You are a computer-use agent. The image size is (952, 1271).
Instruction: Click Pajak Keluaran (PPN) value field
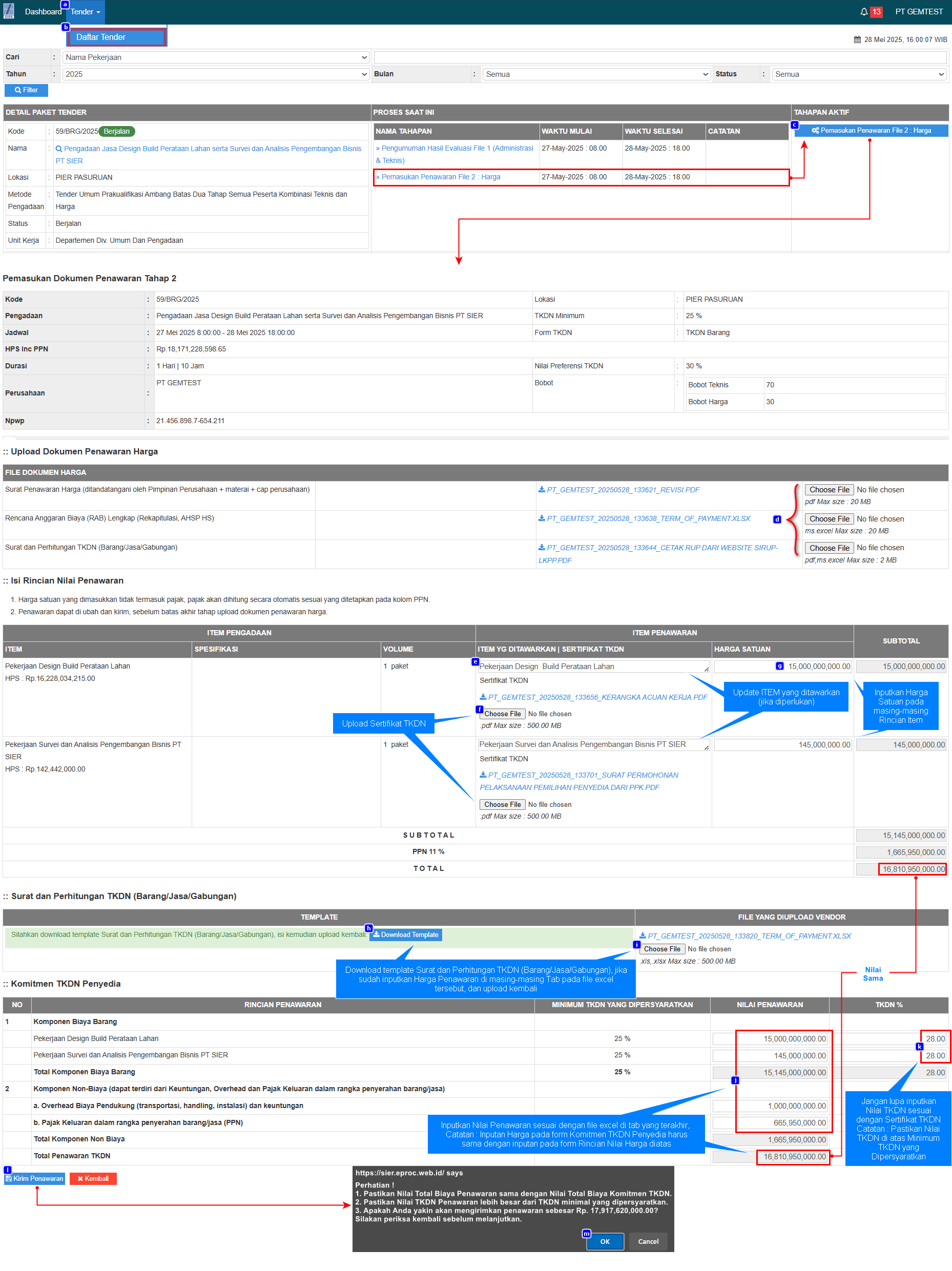770,1123
